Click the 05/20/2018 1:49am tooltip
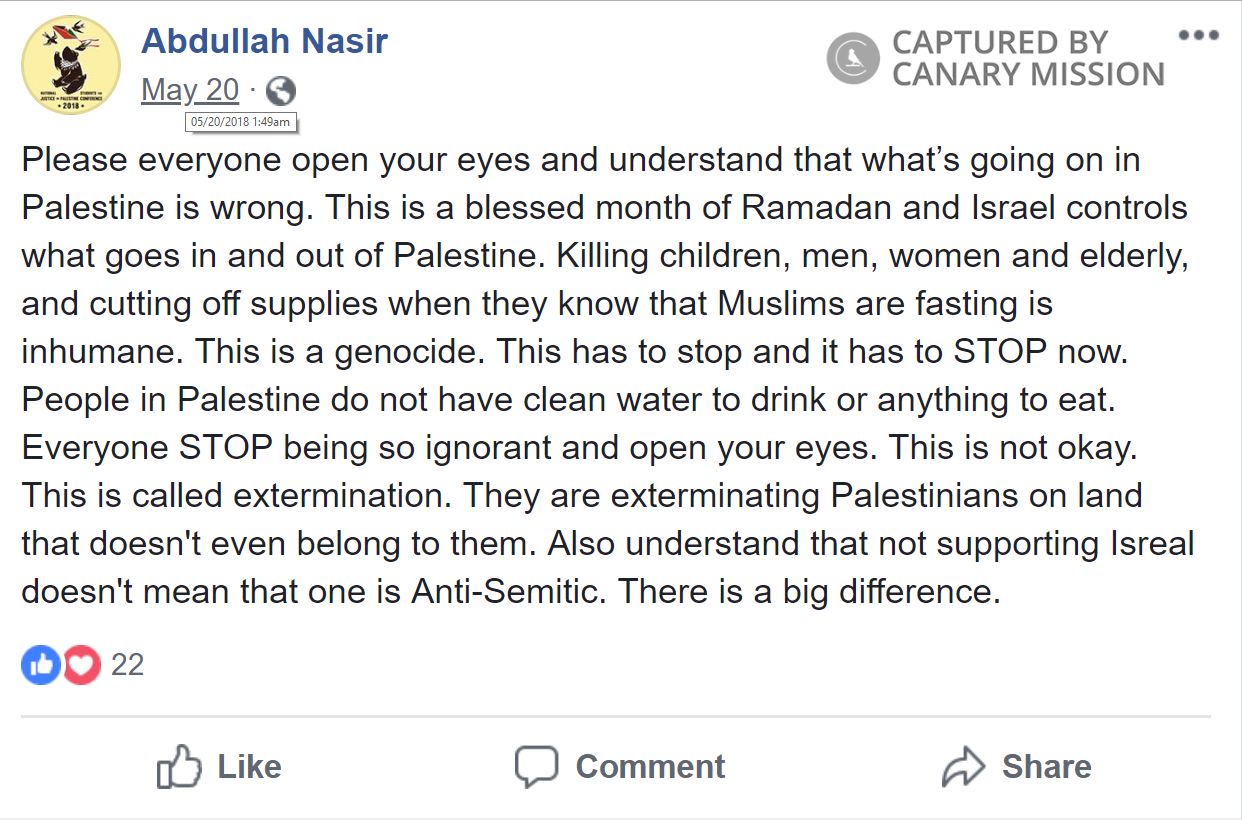The width and height of the screenshot is (1242, 820). pyautogui.click(x=240, y=122)
